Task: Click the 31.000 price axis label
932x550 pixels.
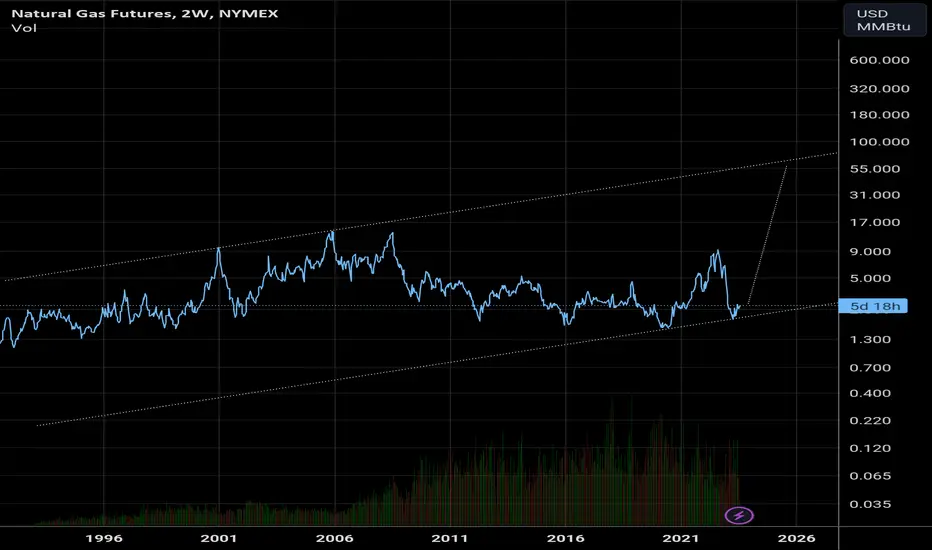Action: (874, 195)
